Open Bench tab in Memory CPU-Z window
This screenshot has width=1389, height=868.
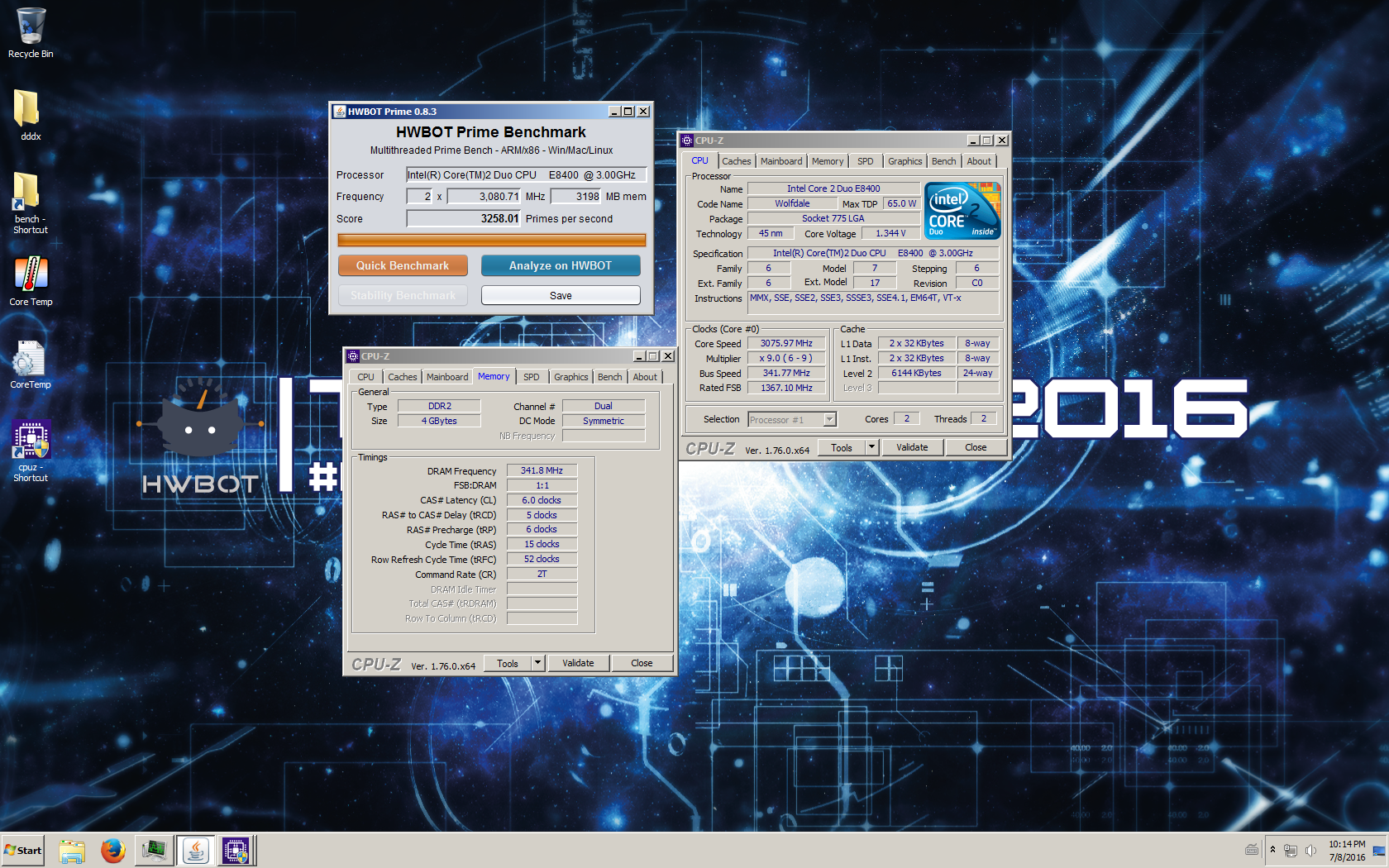point(610,377)
